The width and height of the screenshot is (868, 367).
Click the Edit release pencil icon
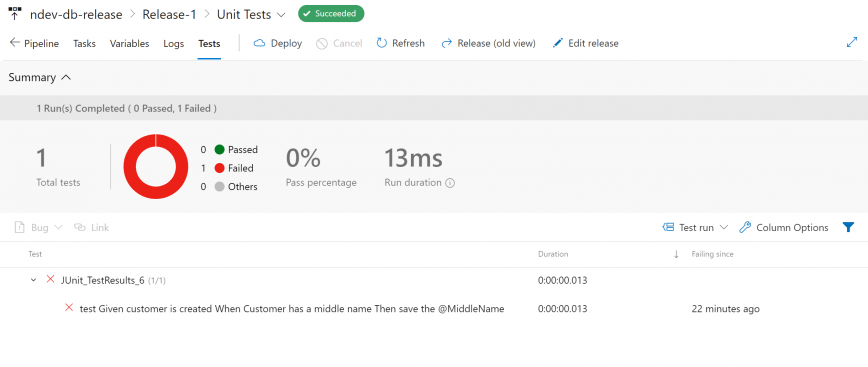click(x=557, y=43)
